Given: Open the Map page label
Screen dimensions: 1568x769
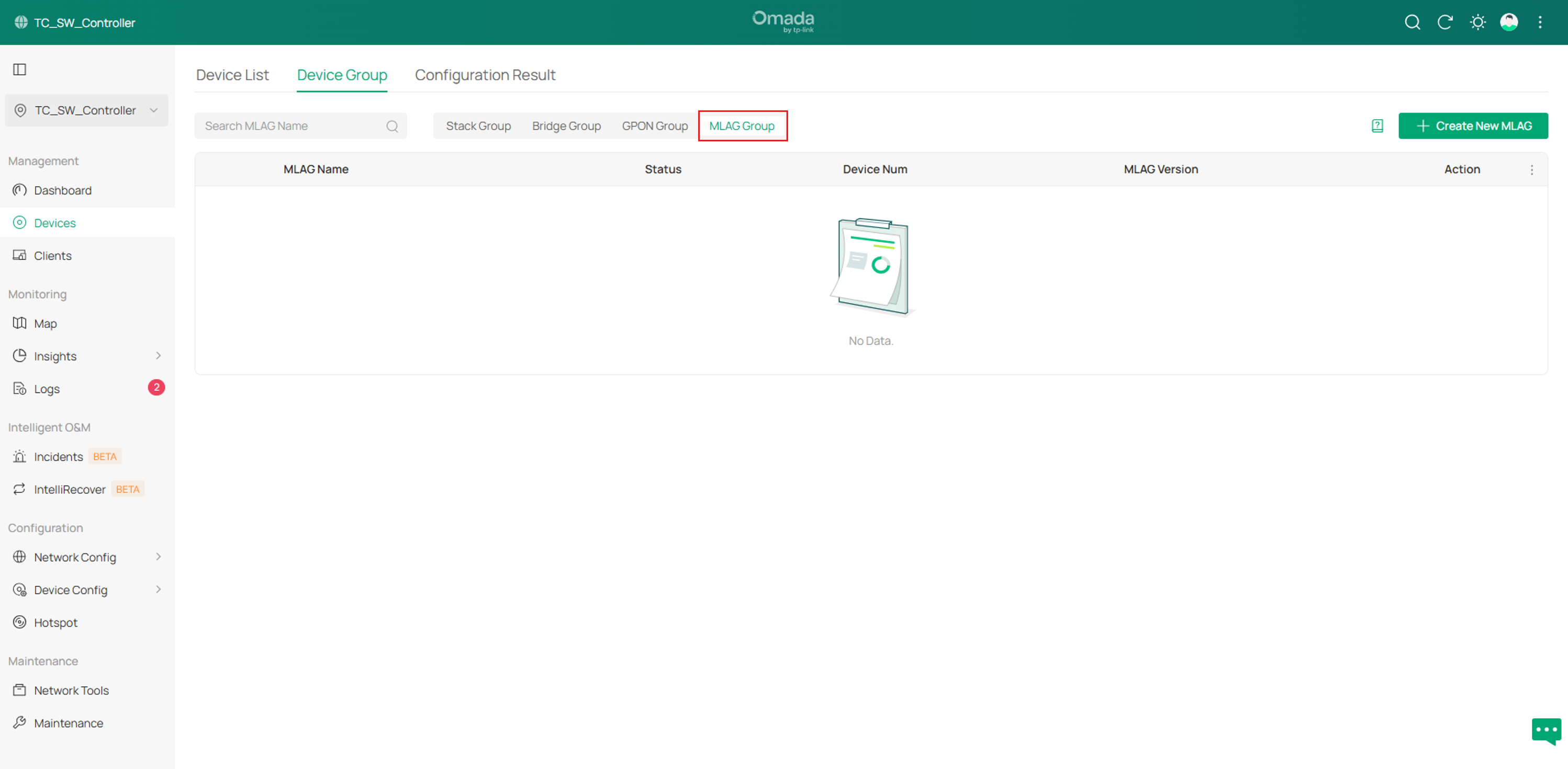Looking at the screenshot, I should click(46, 324).
